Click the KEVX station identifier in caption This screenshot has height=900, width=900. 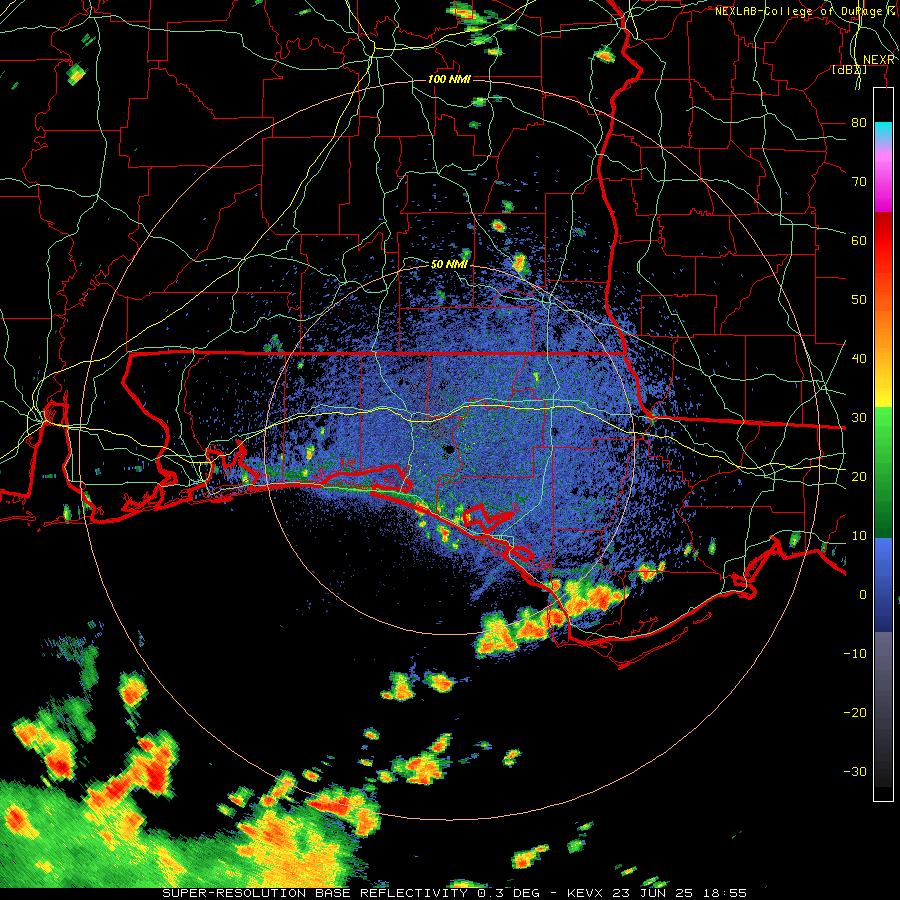pos(589,893)
